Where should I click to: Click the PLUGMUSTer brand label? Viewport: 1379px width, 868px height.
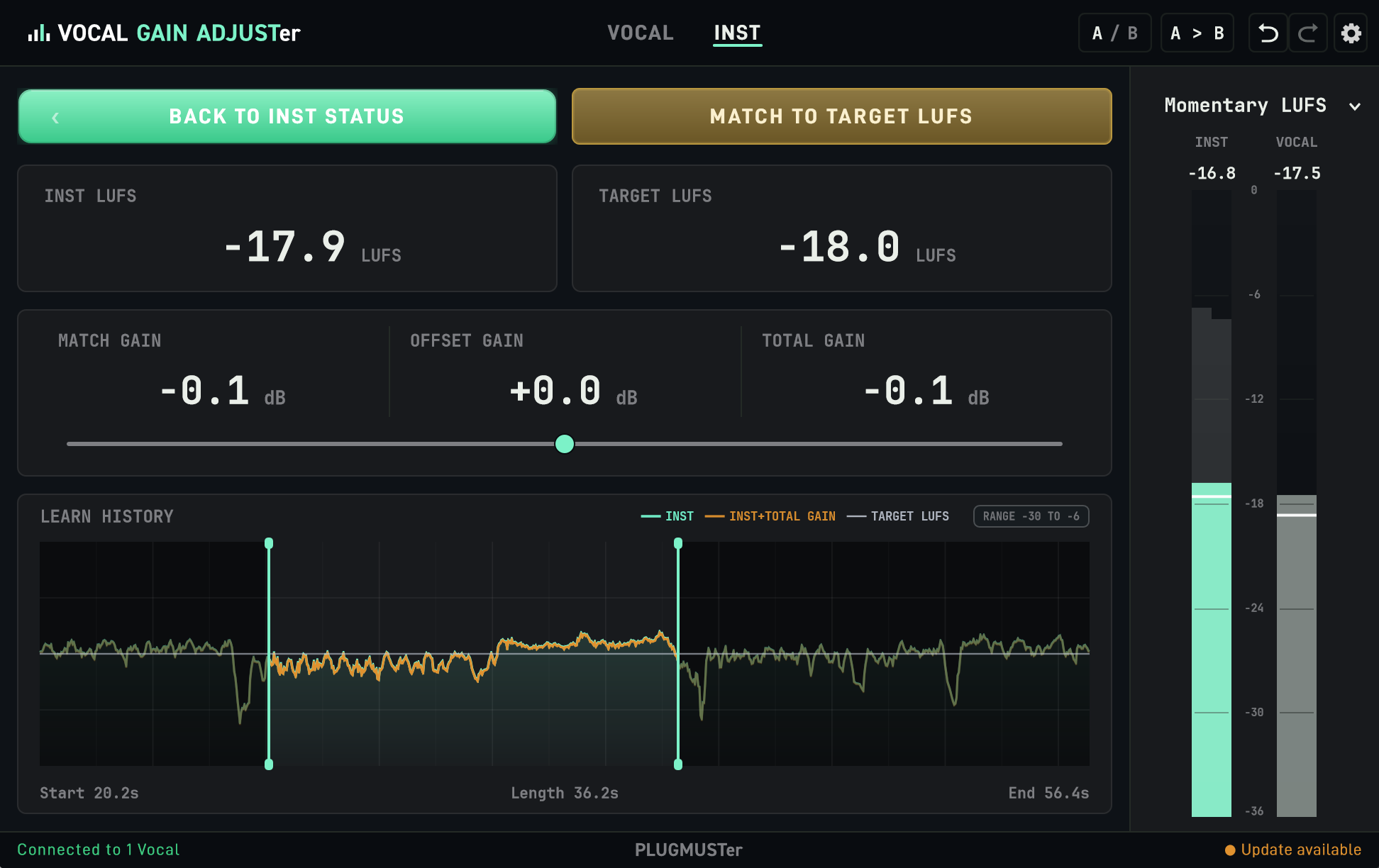[x=689, y=850]
